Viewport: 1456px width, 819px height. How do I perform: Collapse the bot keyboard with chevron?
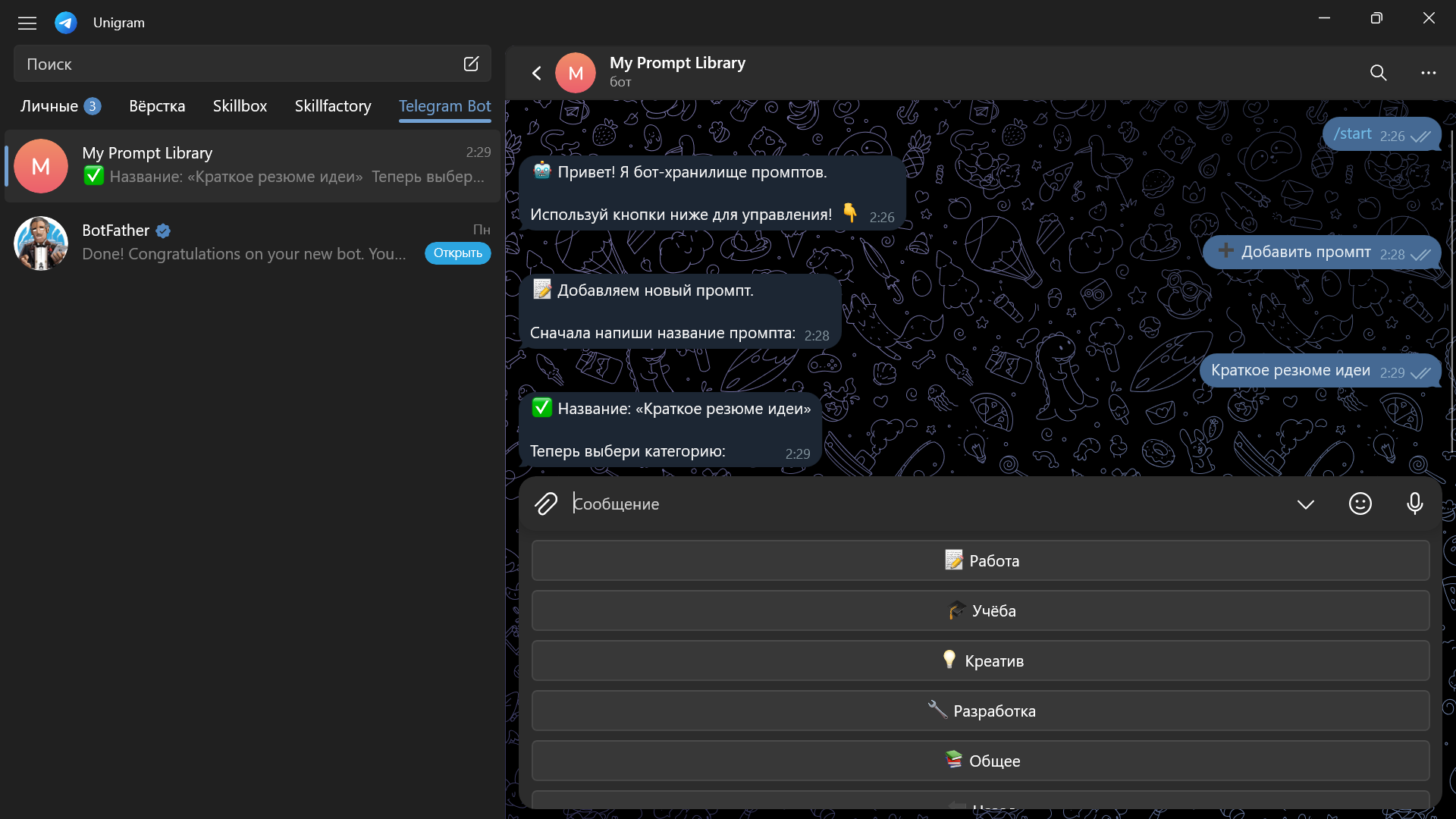[x=1305, y=504]
